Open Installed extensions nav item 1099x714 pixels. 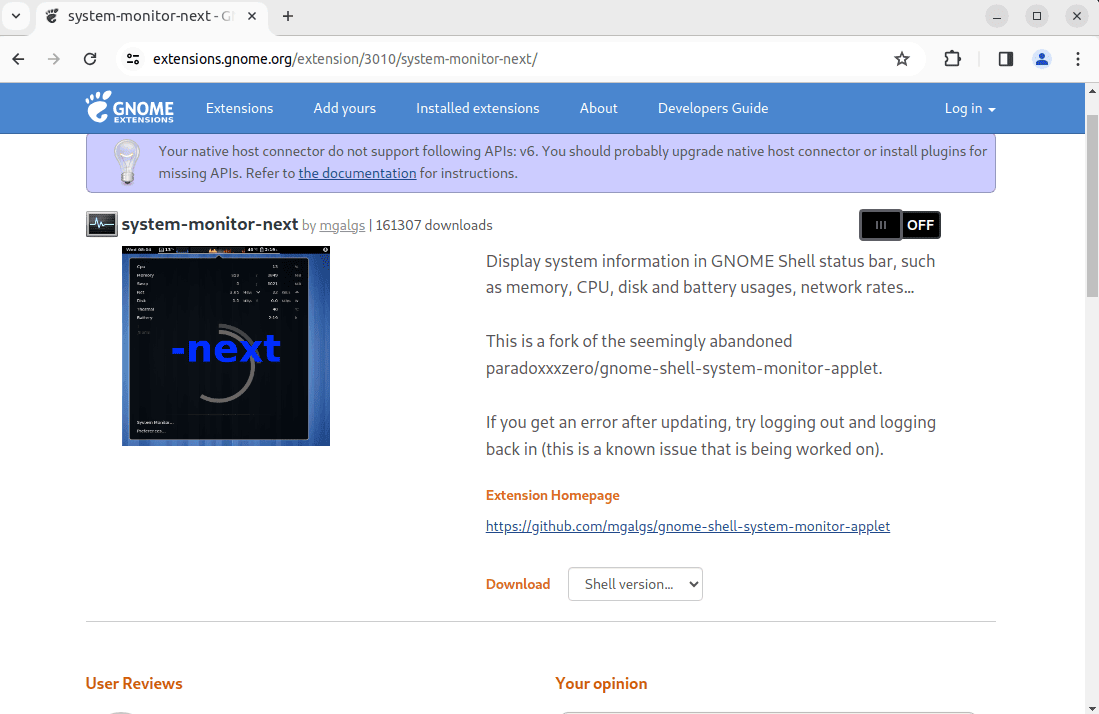[x=478, y=108]
